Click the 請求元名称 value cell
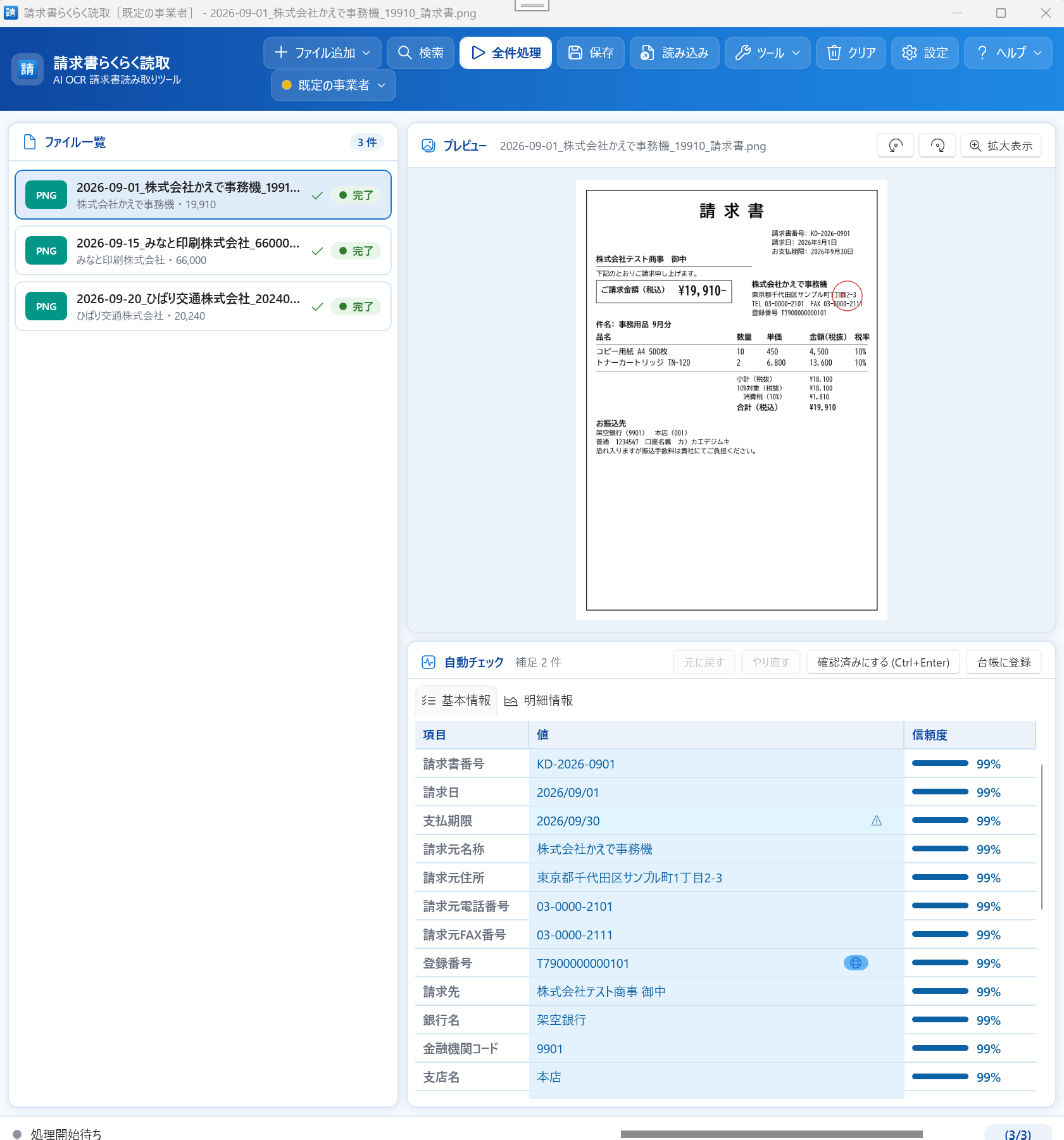This screenshot has width=1064, height=1140. click(x=717, y=849)
